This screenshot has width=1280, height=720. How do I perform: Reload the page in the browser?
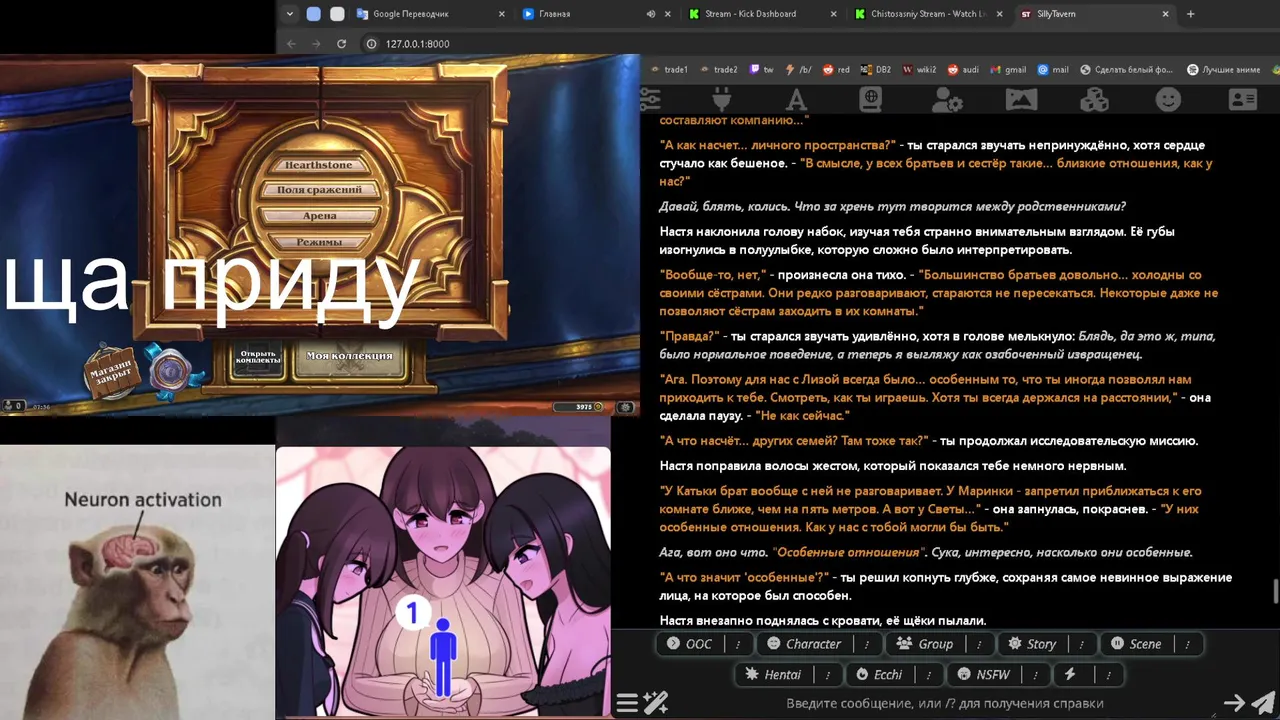coord(342,44)
